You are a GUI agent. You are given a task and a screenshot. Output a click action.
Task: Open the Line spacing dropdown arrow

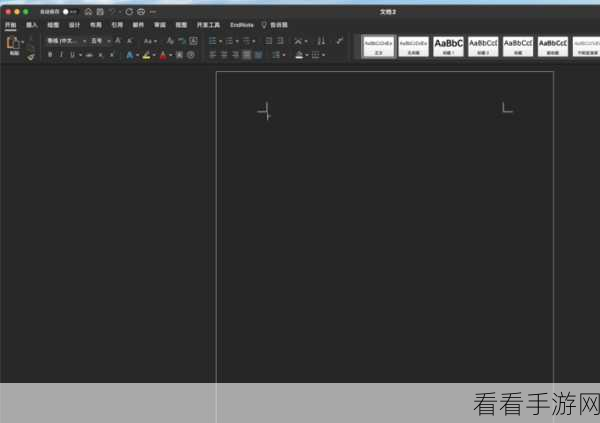284,56
